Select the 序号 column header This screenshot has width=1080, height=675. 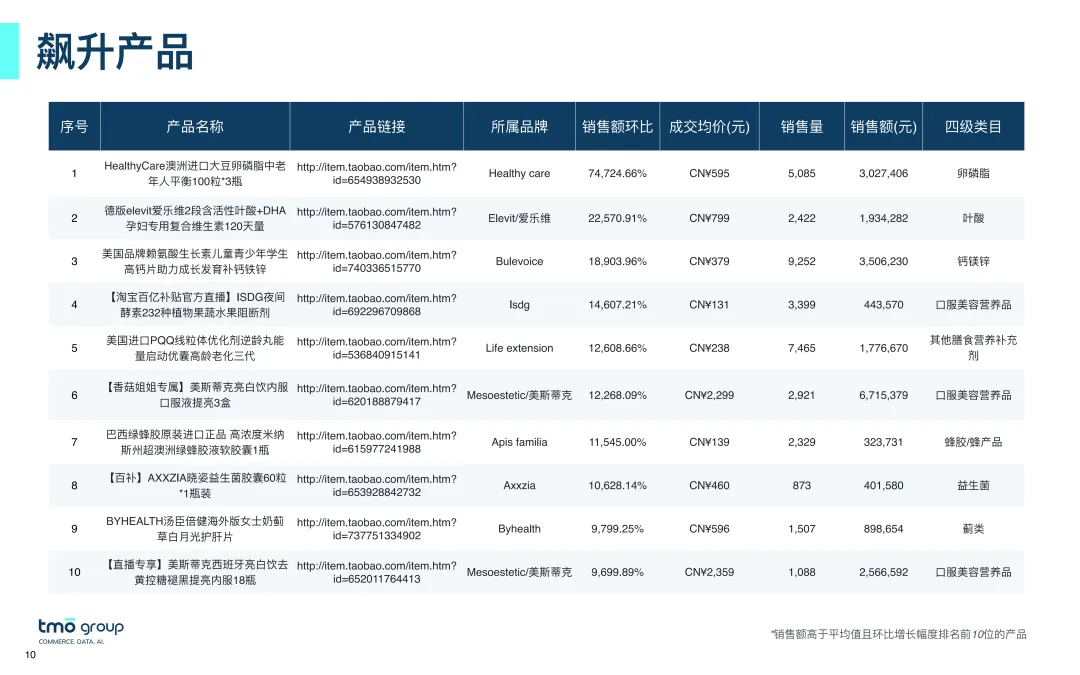click(x=74, y=127)
